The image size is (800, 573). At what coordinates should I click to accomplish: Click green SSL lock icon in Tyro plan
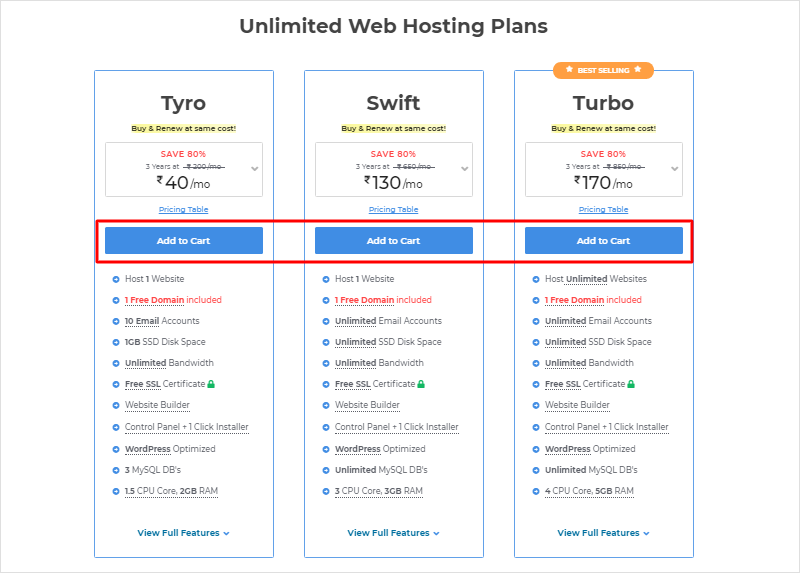pyautogui.click(x=212, y=384)
